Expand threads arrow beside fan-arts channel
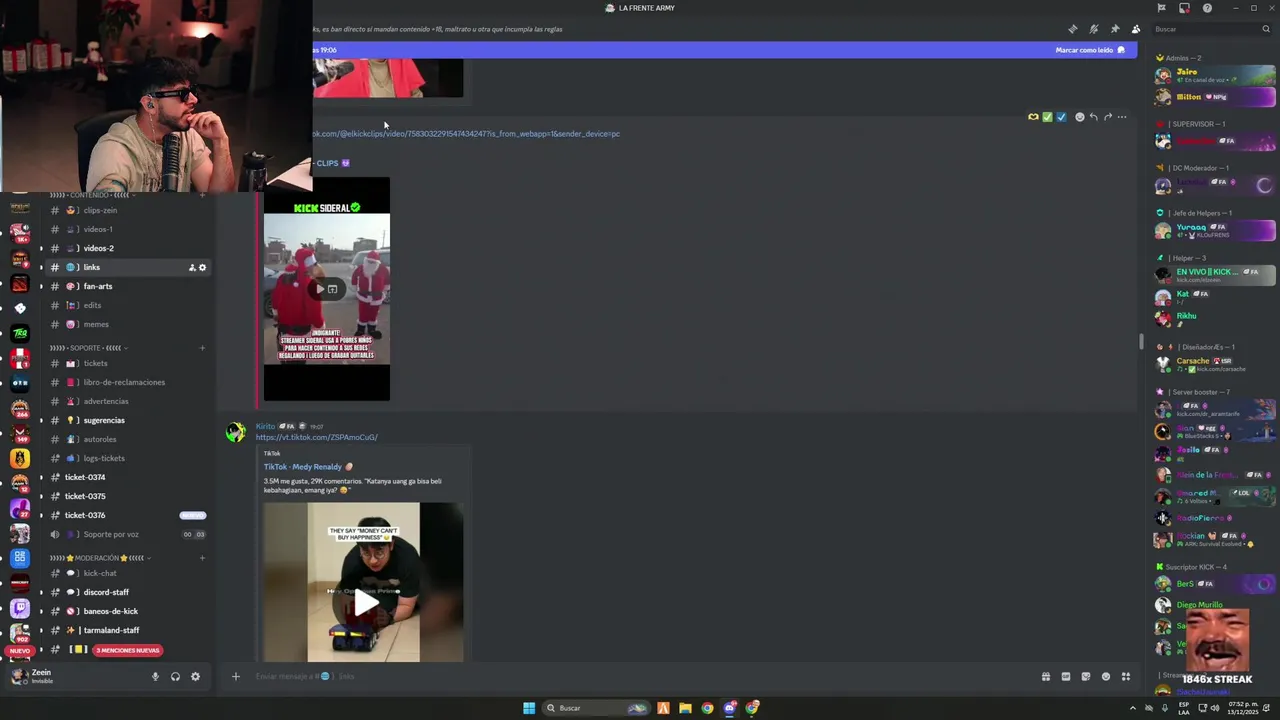The height and width of the screenshot is (720, 1280). coord(41,287)
